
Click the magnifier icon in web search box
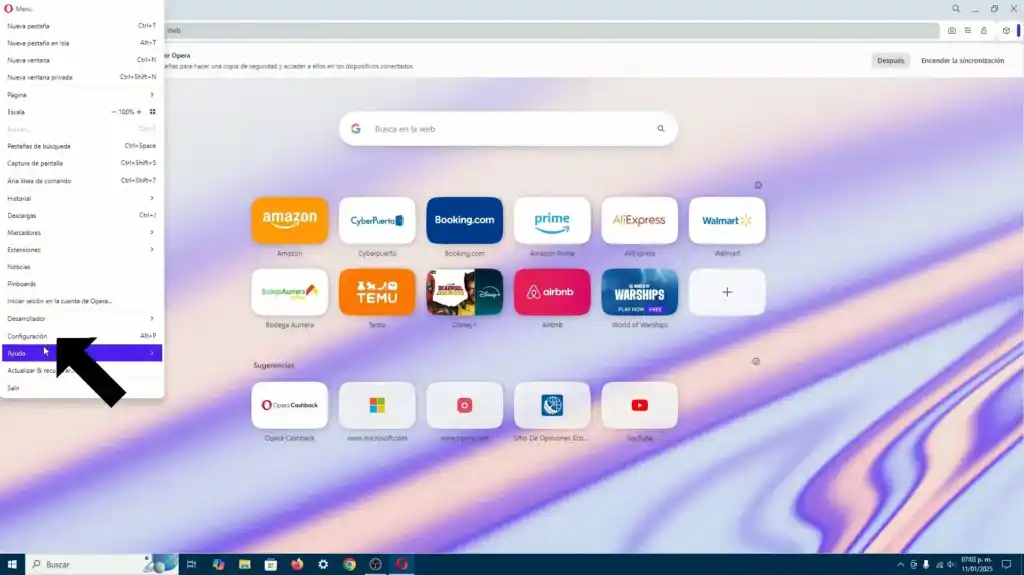coord(660,129)
